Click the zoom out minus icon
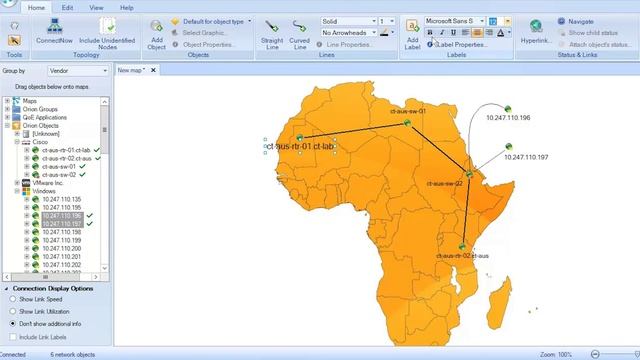 595,354
